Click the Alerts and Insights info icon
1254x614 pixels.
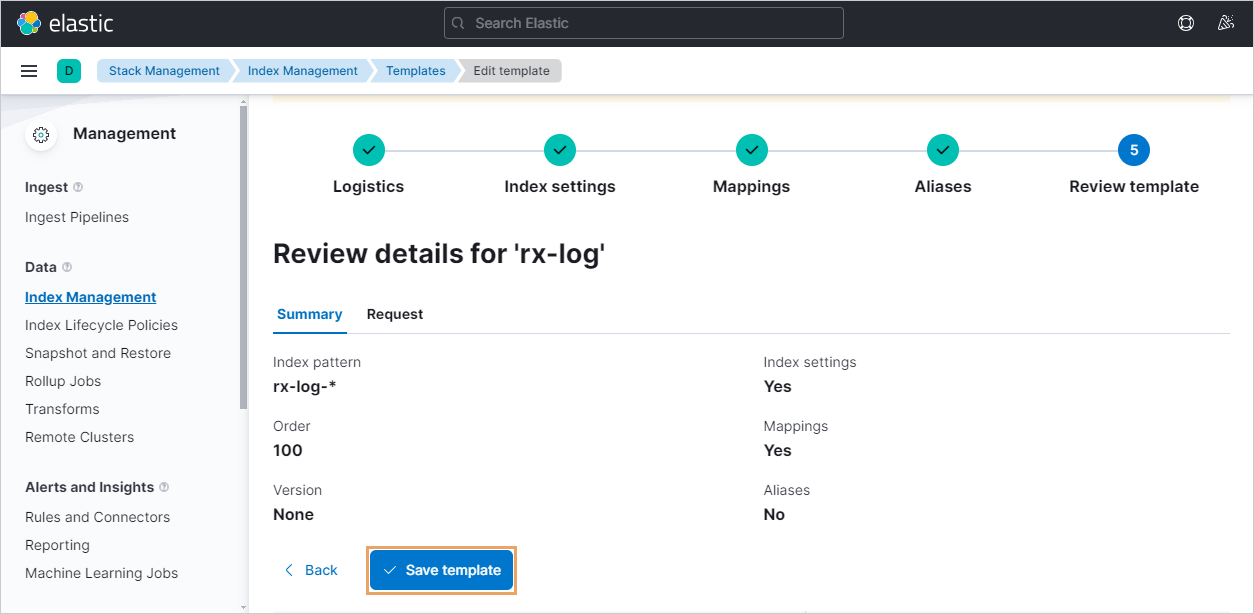(164, 487)
